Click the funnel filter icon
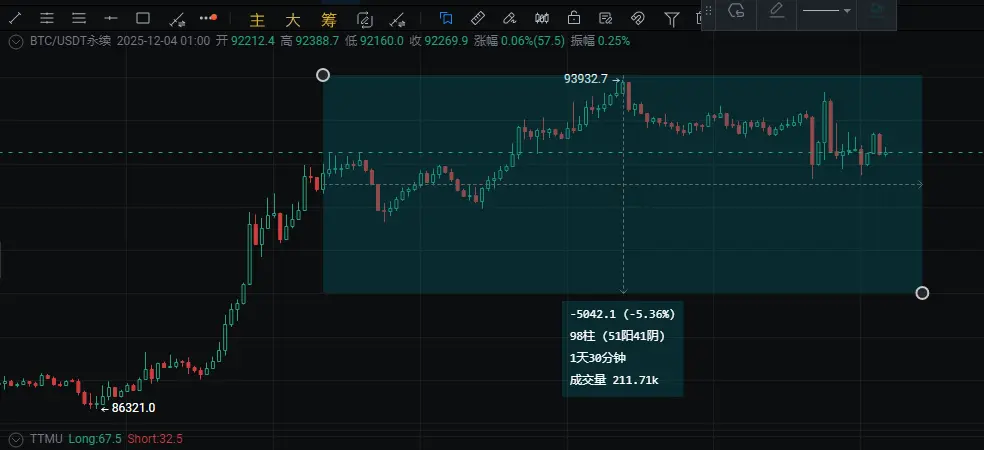Image resolution: width=984 pixels, height=450 pixels. coord(671,19)
